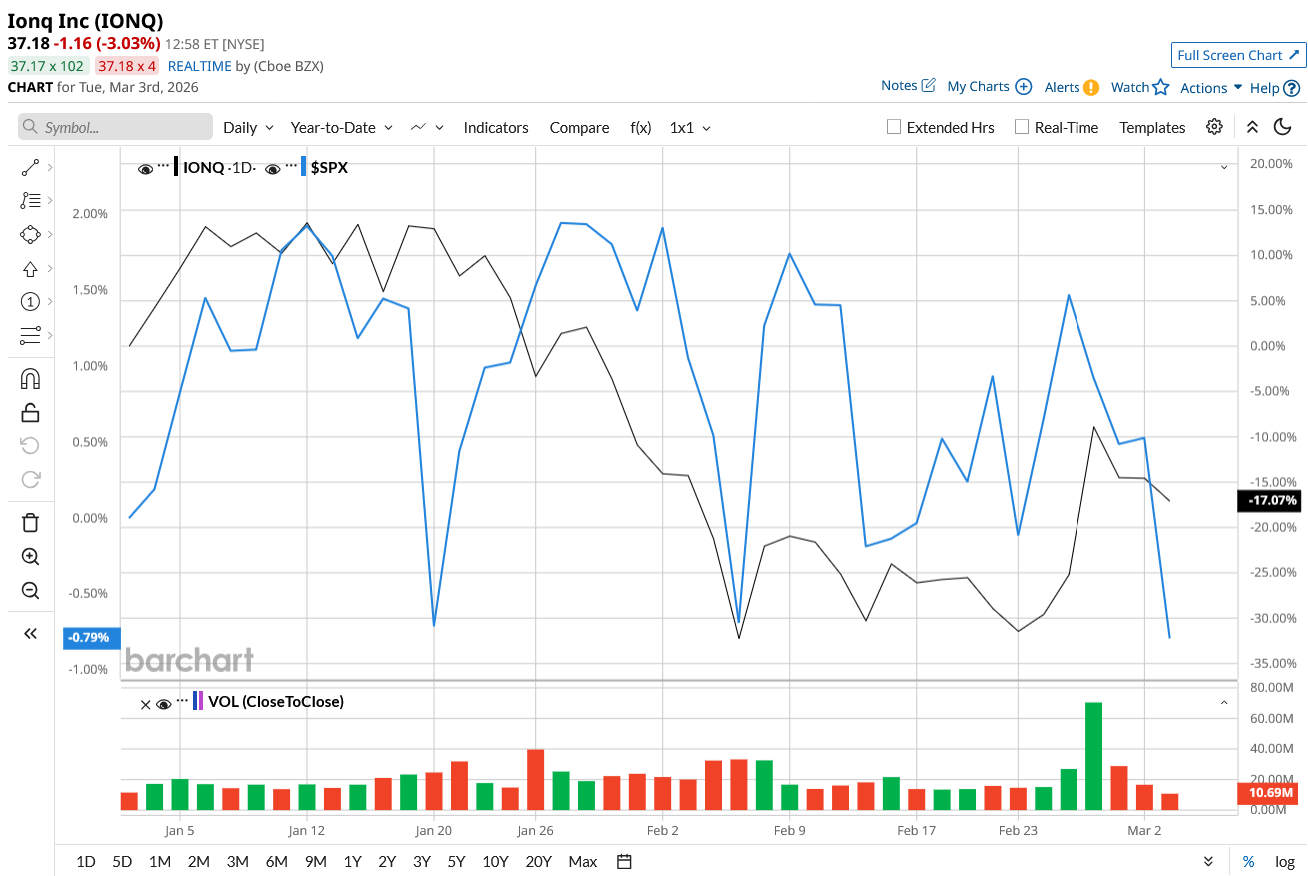Open the chart type line-style dropdown

click(427, 127)
